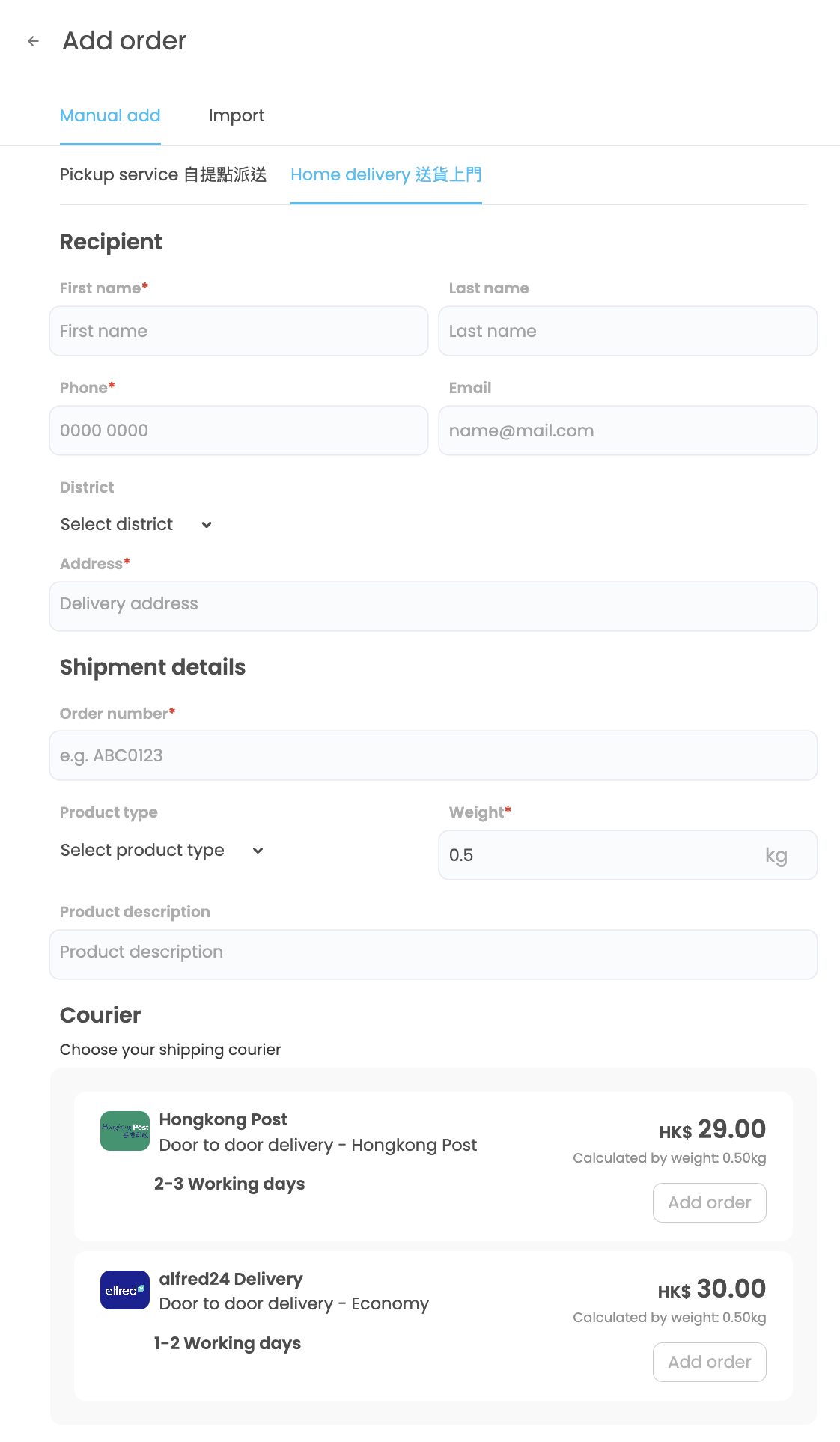Select the Manual add tab

(x=110, y=116)
